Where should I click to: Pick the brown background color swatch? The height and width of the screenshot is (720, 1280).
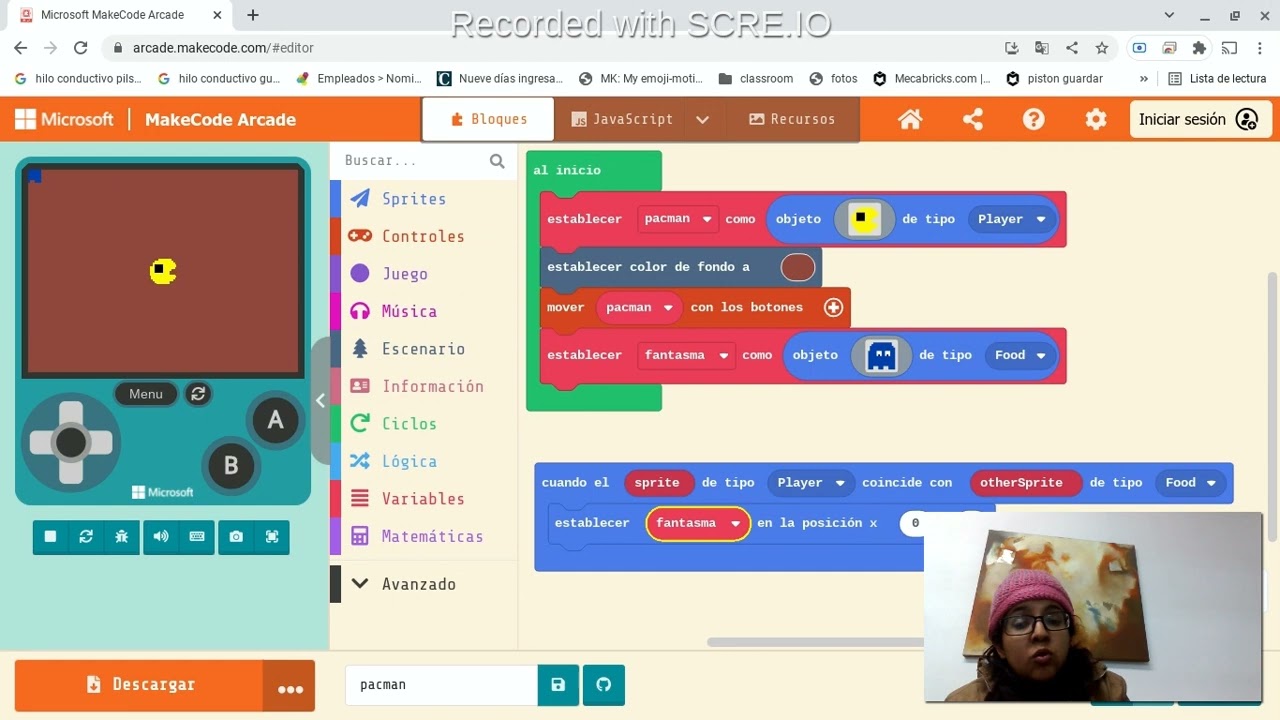797,267
